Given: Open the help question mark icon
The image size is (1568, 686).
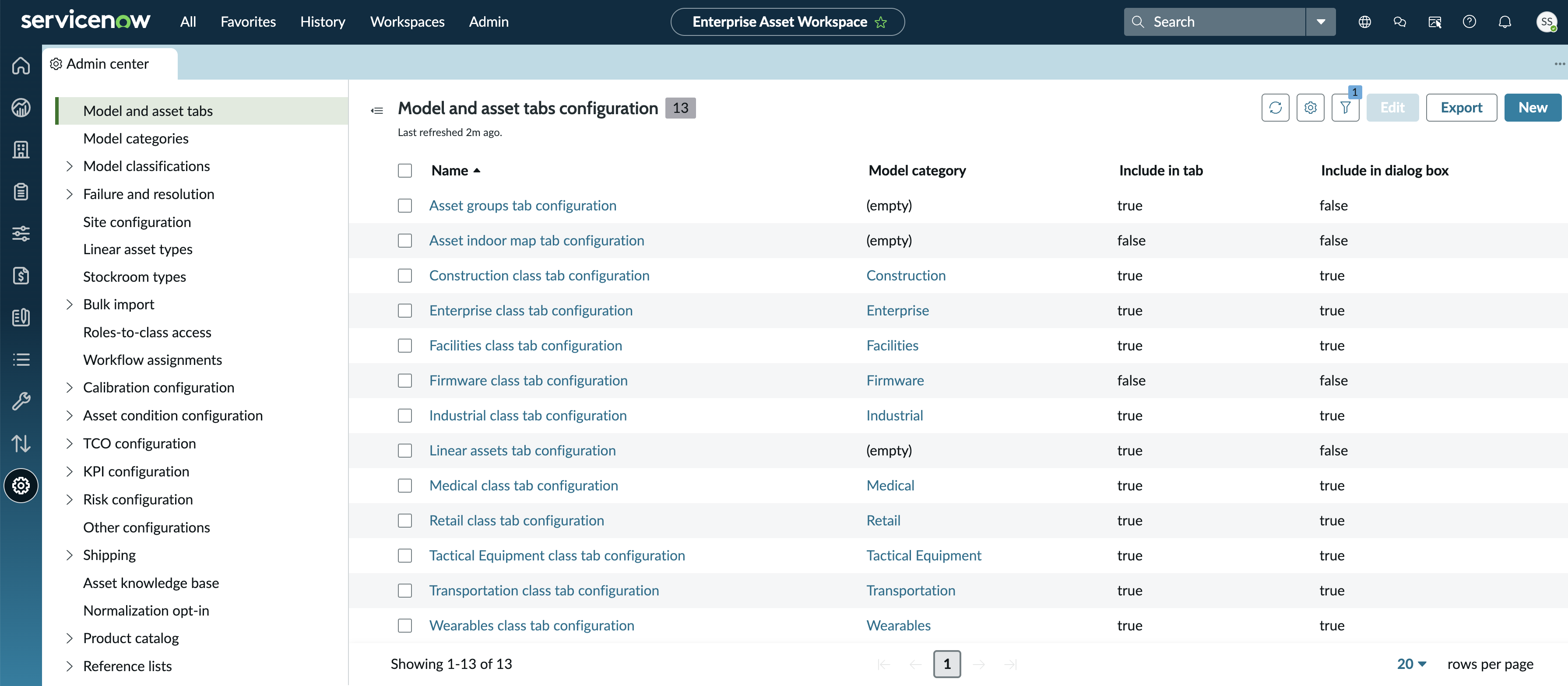Looking at the screenshot, I should [1470, 22].
